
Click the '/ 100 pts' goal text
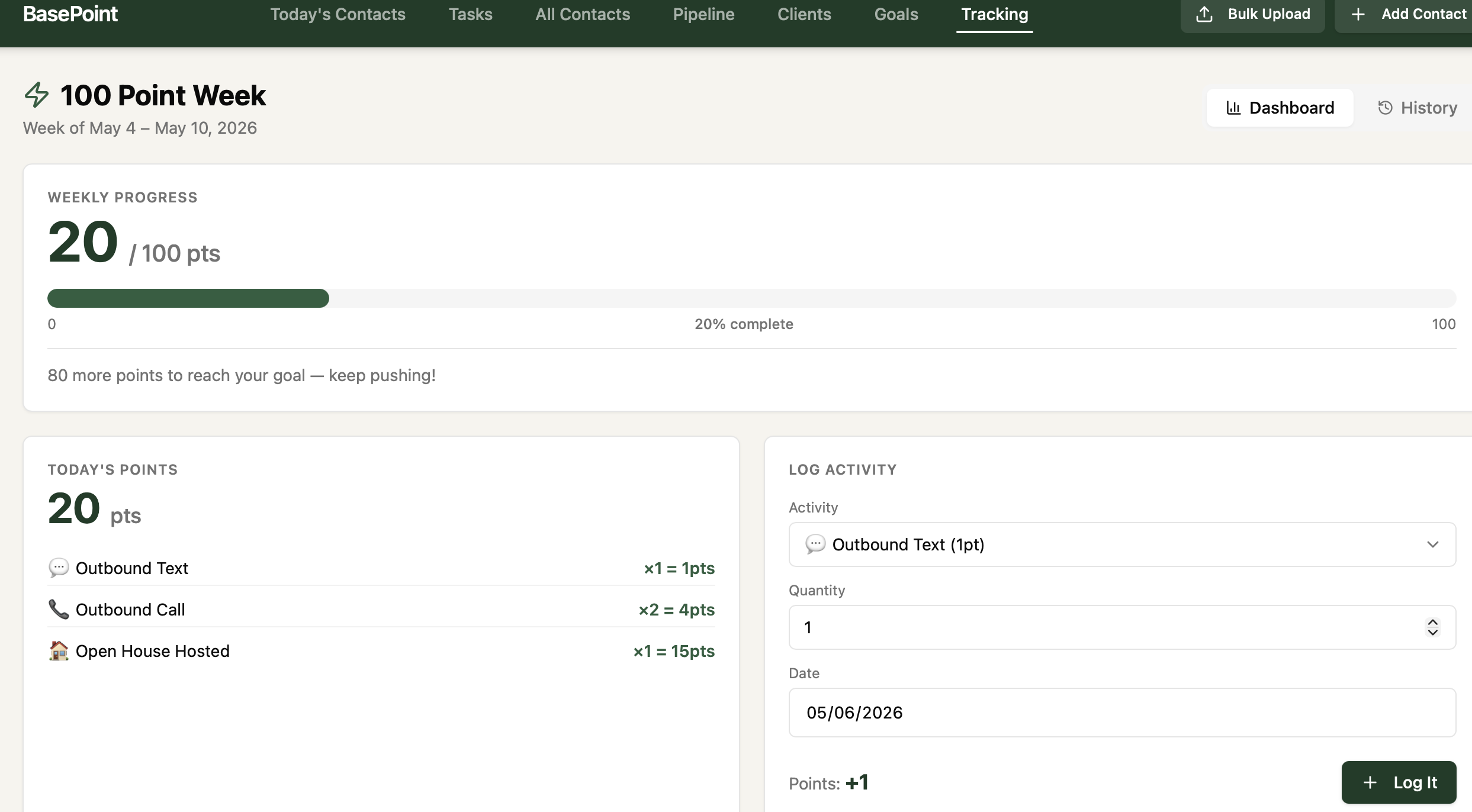(175, 254)
